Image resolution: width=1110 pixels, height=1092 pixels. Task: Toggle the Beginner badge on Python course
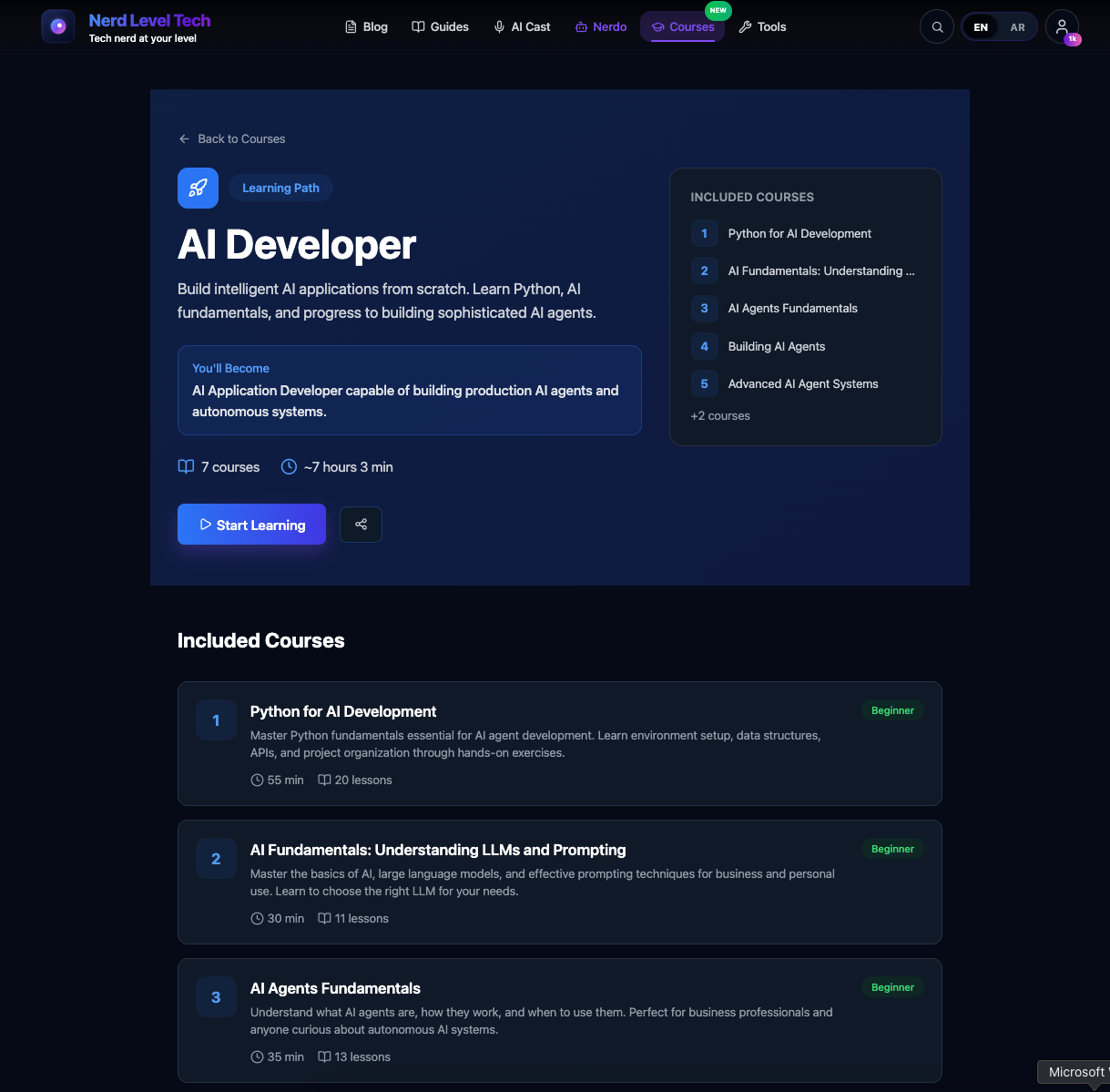point(892,709)
